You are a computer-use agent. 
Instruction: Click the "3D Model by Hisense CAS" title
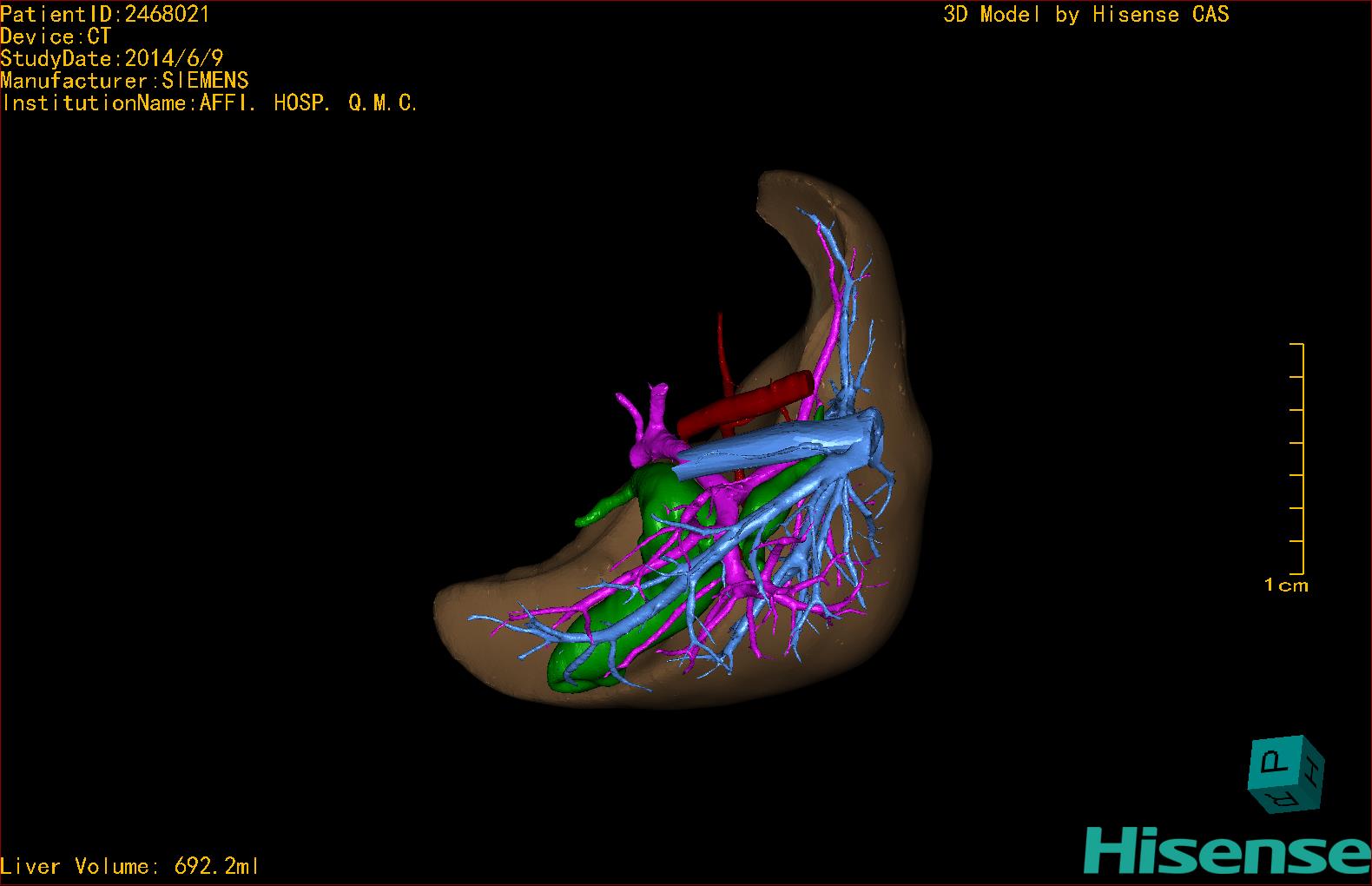1085,15
